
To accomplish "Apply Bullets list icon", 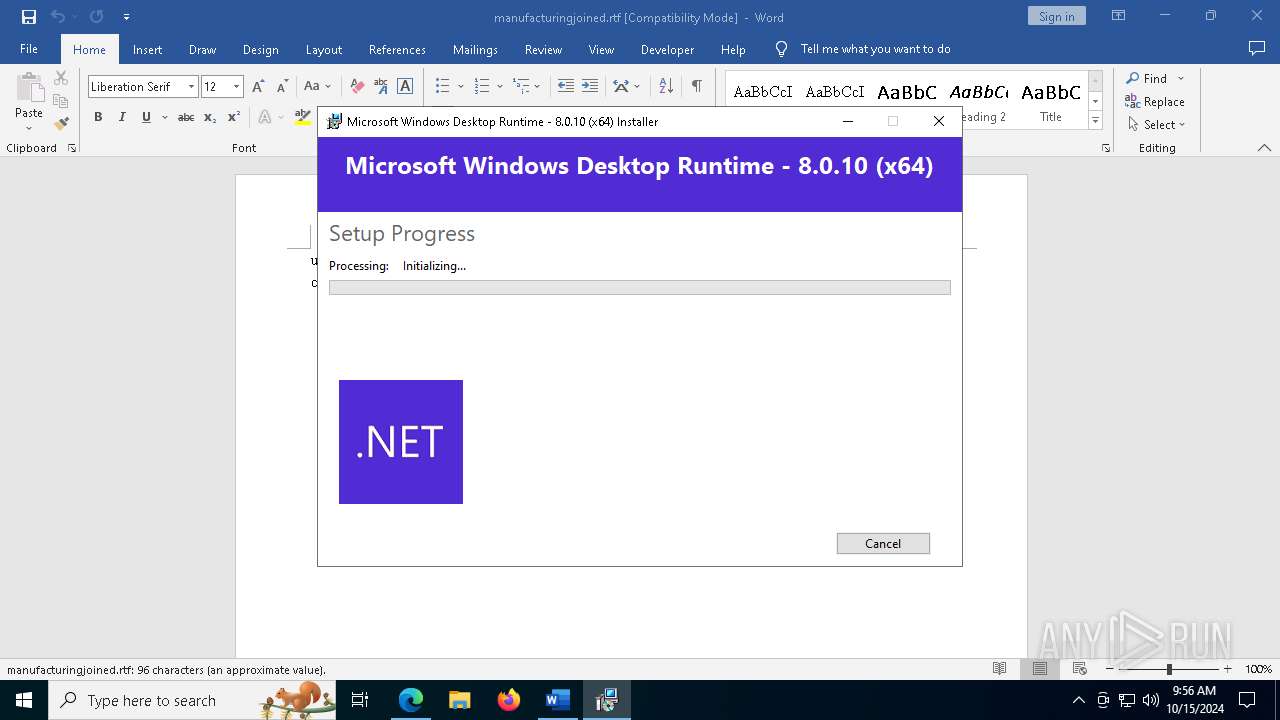I will pos(443,87).
